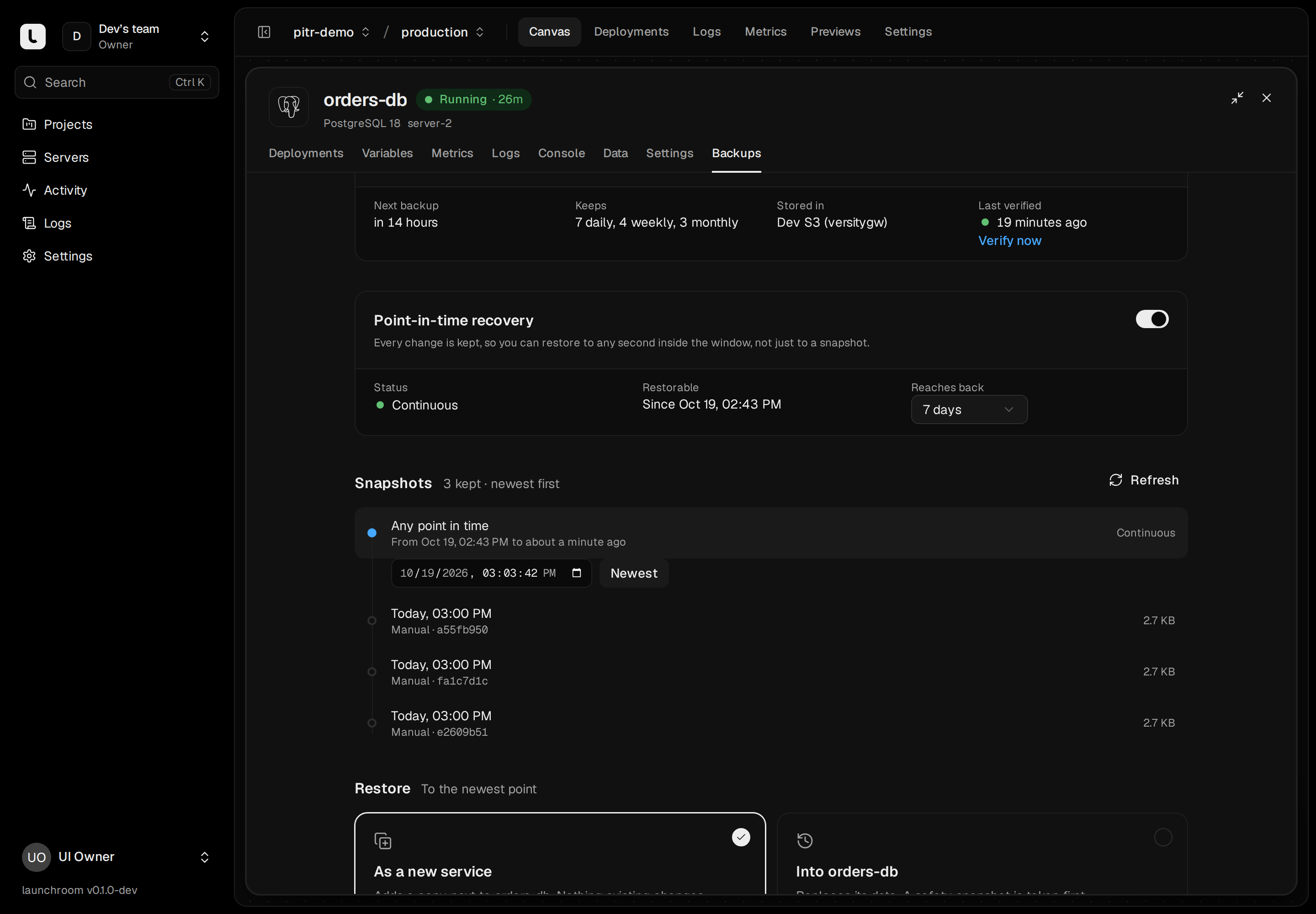Select snapshot fa1c7d1c
The height and width of the screenshot is (914, 1316).
click(771, 672)
